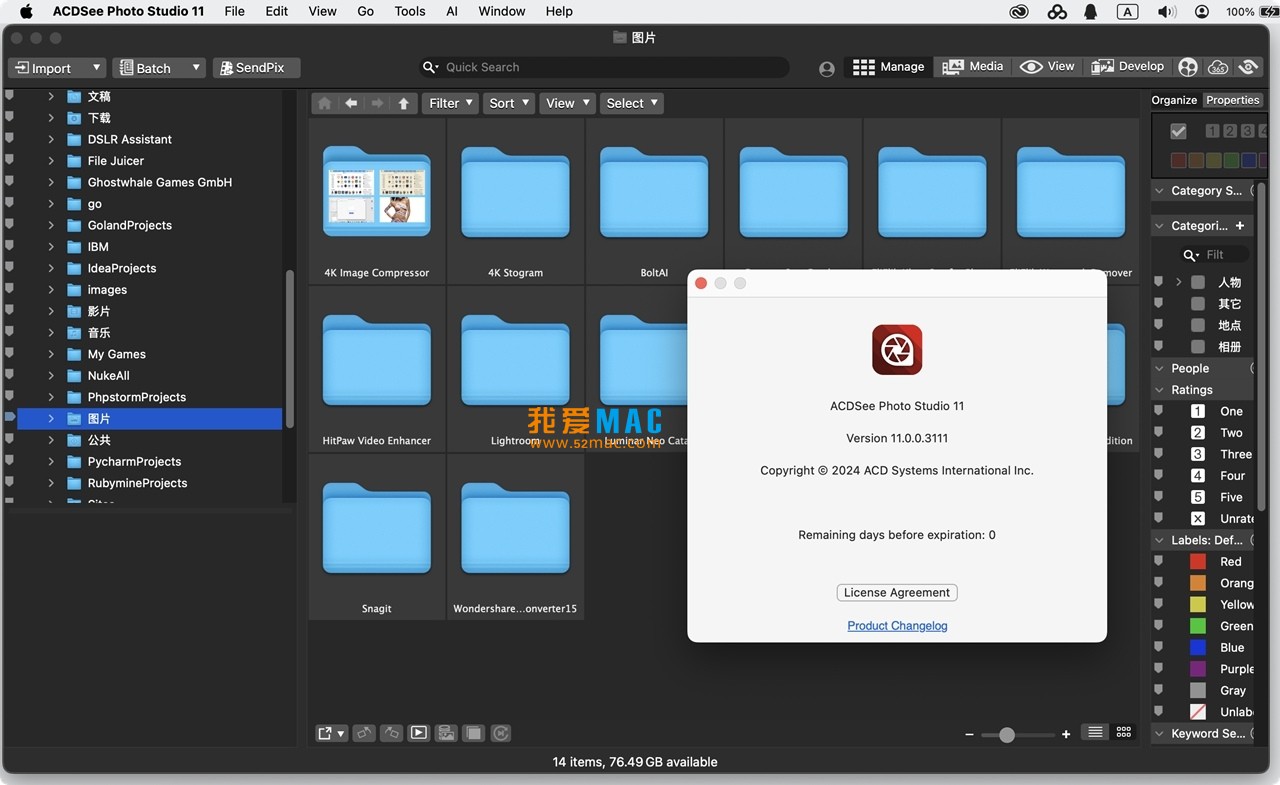Switch to View mode button
Screen dimensions: 1280x785
click(1047, 67)
